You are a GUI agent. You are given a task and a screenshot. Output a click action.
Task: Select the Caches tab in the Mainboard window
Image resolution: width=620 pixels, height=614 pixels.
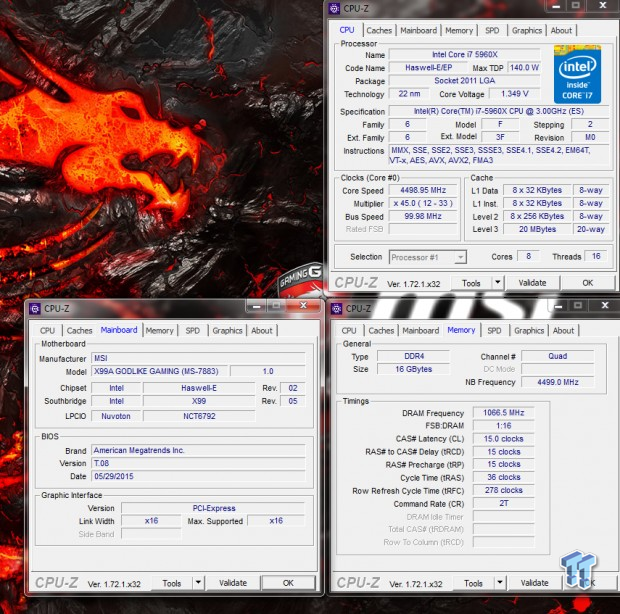pos(79,331)
